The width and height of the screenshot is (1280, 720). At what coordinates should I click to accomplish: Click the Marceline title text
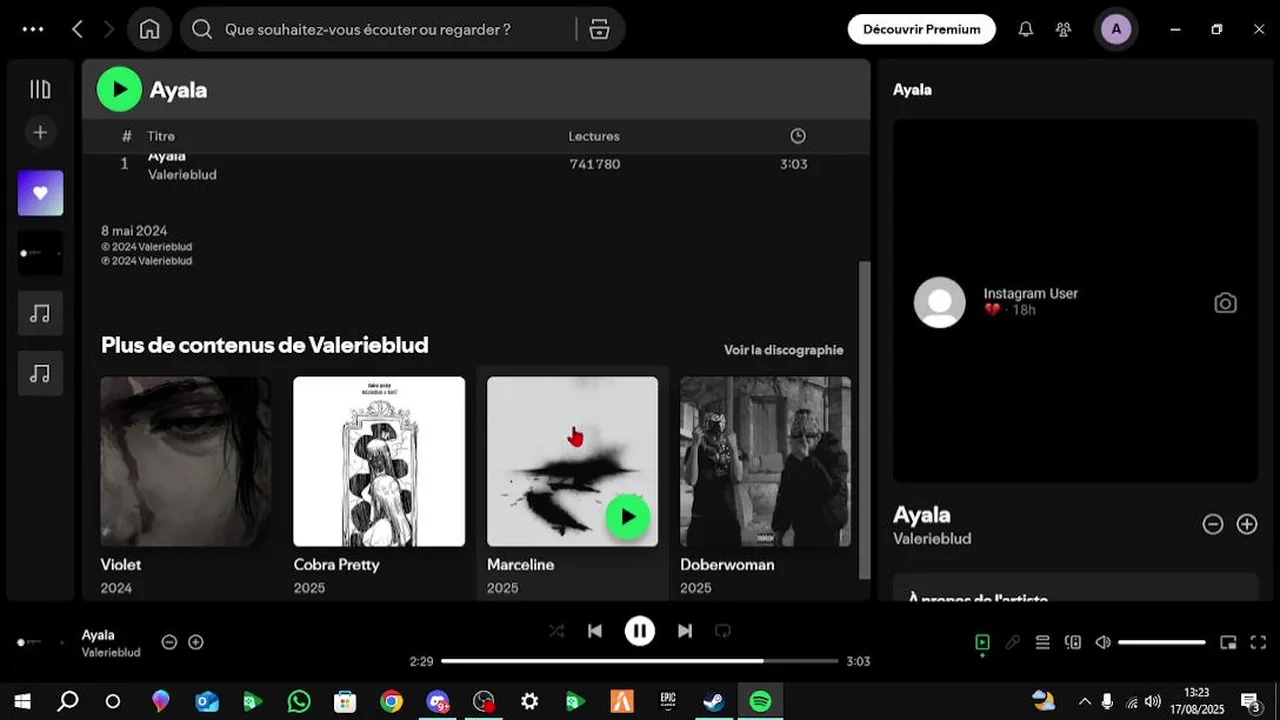[x=520, y=564]
